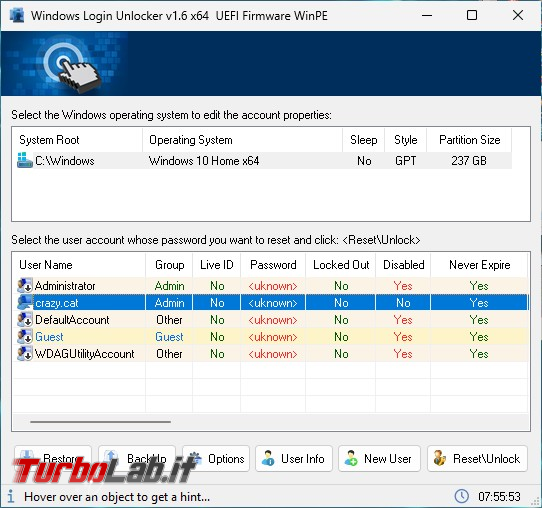Screen dimensions: 542x508
Task: Click the Operating System column header
Action: coord(242,140)
